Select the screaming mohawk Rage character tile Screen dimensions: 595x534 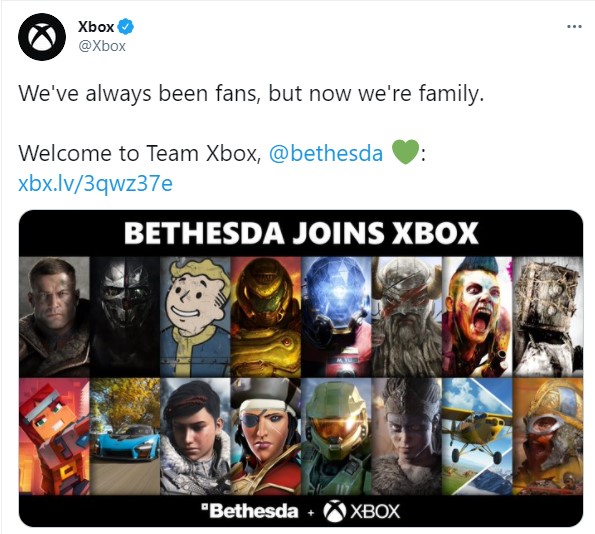[477, 317]
